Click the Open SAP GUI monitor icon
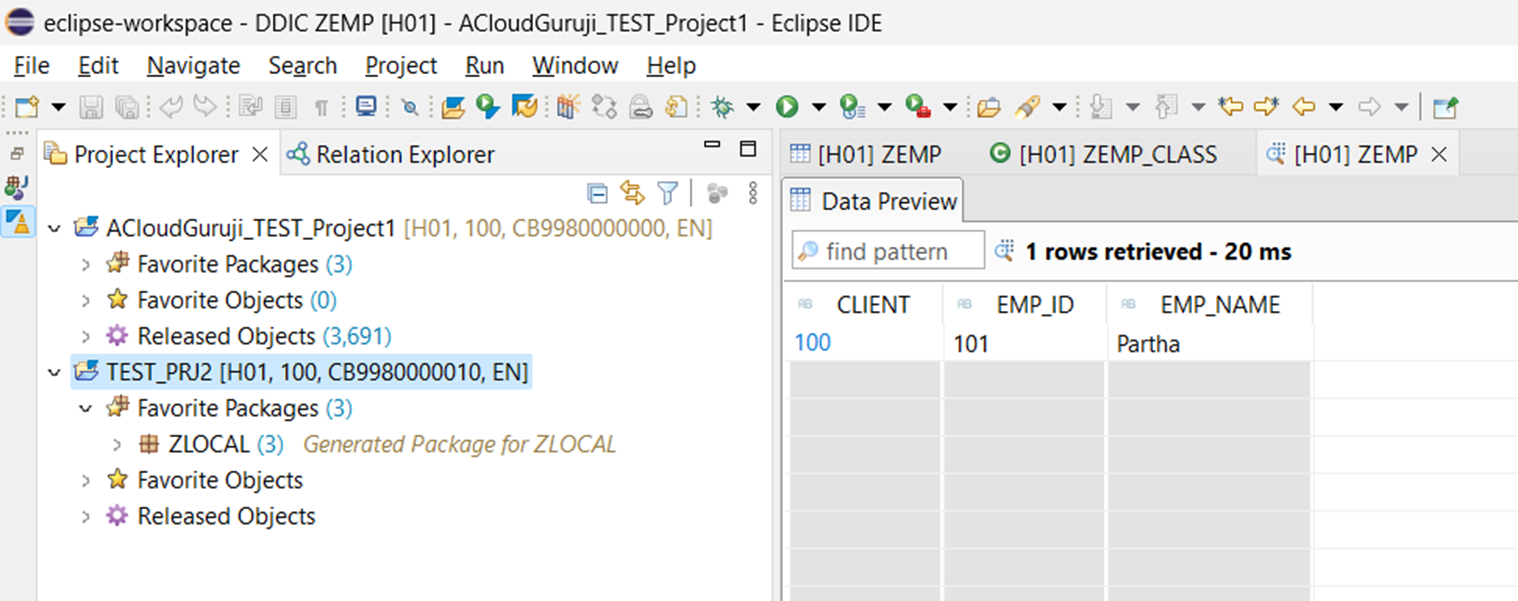 coord(366,106)
